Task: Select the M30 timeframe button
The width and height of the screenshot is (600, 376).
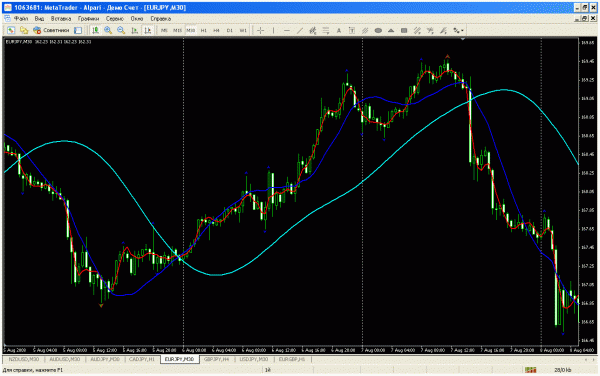Action: 191,30
